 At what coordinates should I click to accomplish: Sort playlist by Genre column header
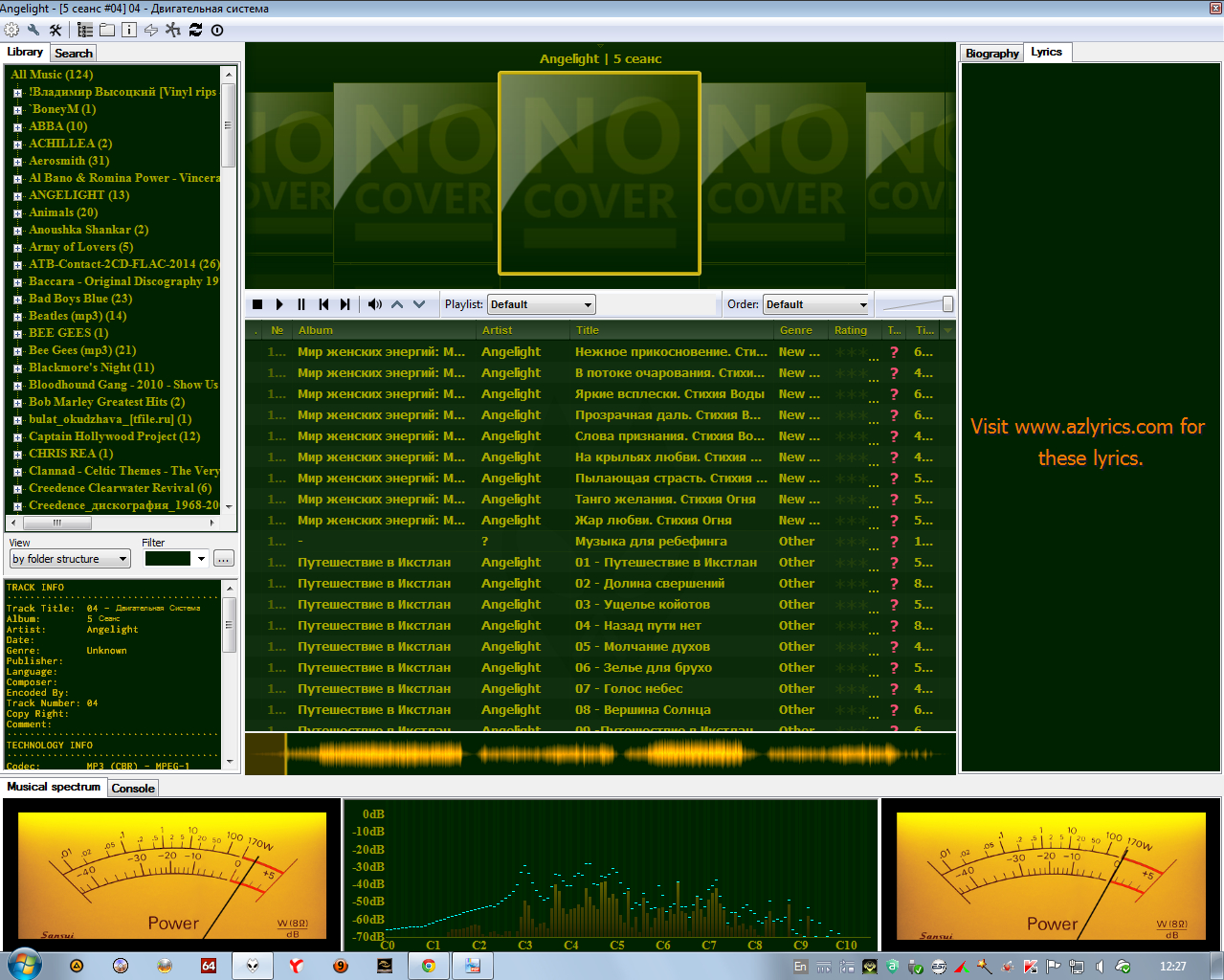pyautogui.click(x=800, y=330)
